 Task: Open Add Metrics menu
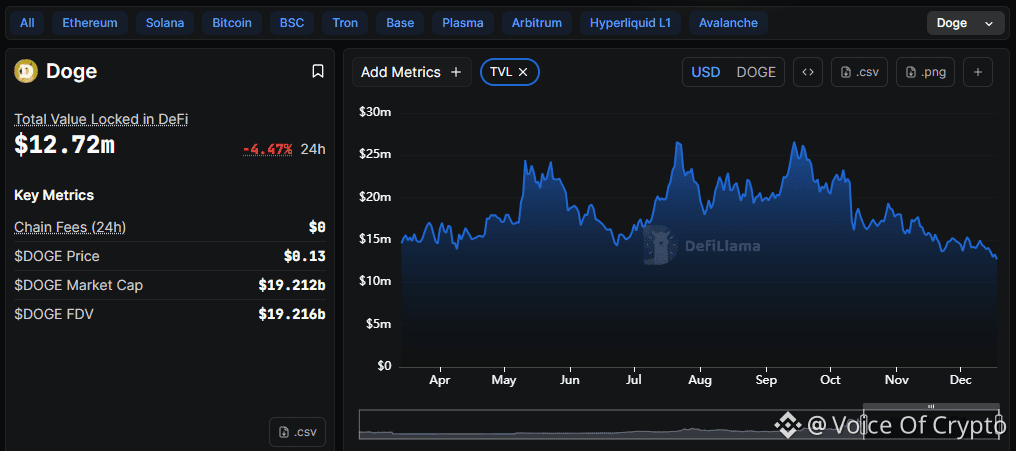pos(411,72)
